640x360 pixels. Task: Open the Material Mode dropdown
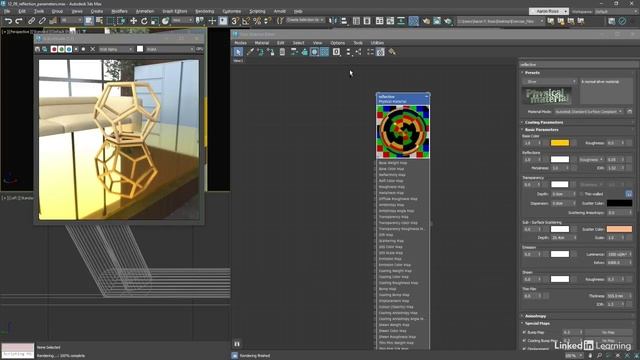pyautogui.click(x=588, y=111)
